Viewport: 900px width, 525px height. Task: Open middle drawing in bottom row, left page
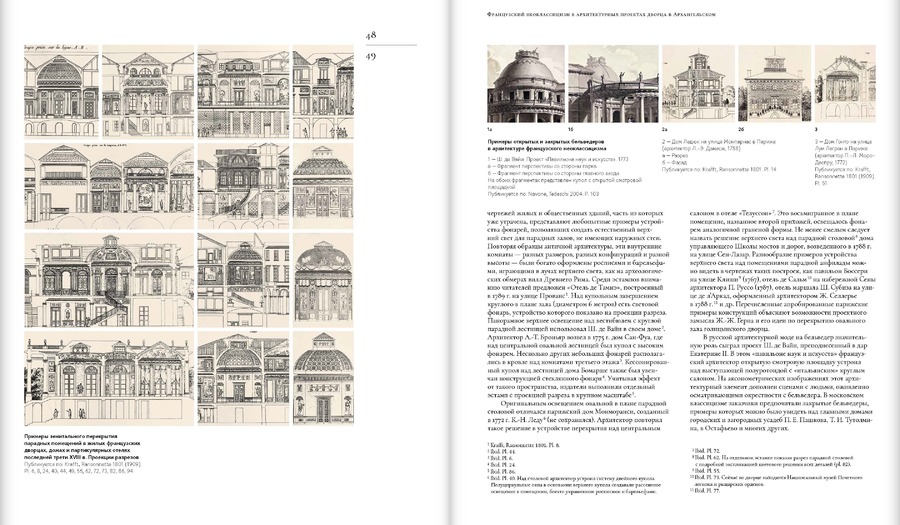pyautogui.click(x=243, y=378)
